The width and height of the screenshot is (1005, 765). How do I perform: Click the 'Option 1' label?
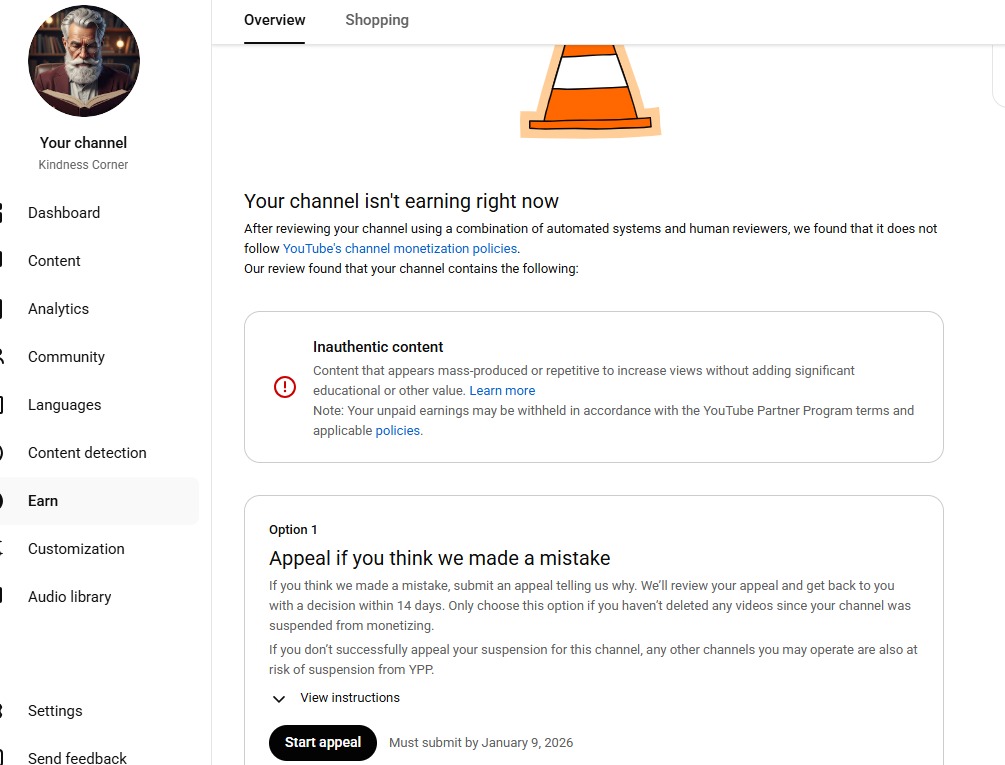point(293,530)
